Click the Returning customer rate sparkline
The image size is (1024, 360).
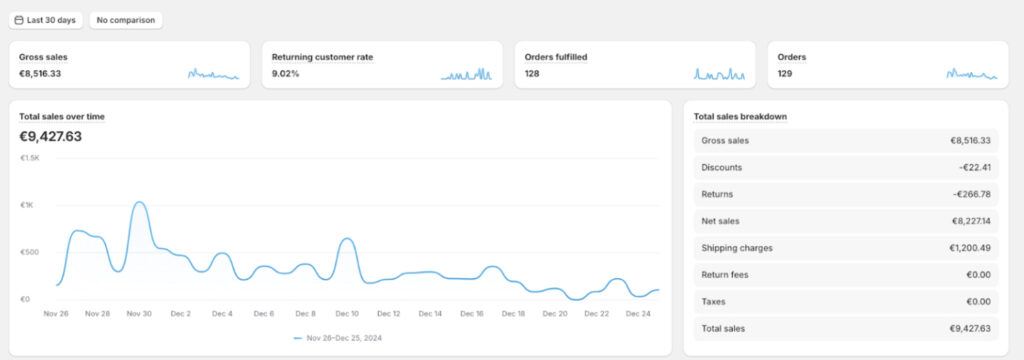coord(466,74)
